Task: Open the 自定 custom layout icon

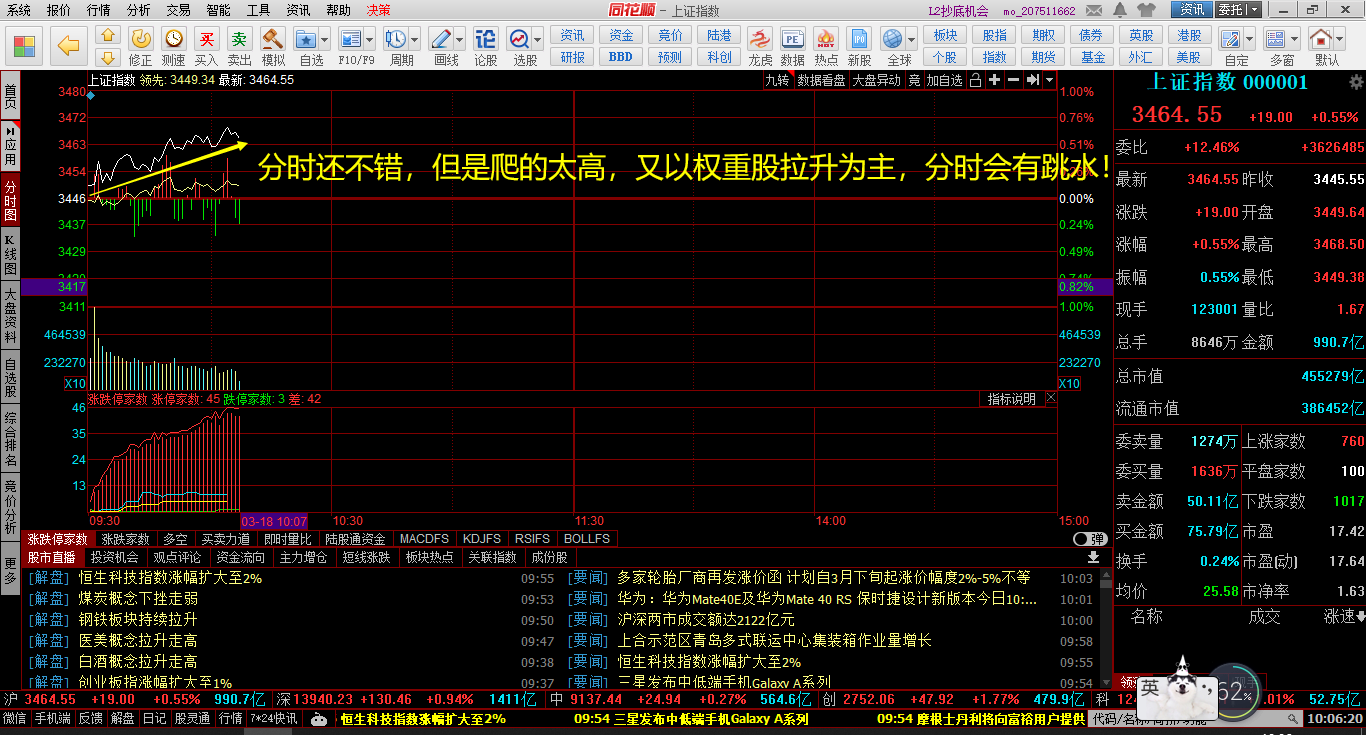Action: point(1231,39)
